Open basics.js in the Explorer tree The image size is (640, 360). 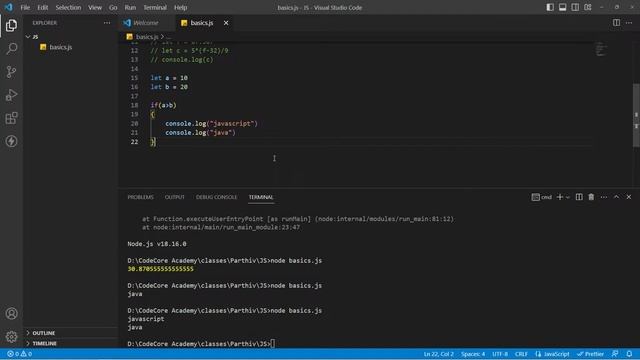[x=70, y=47]
